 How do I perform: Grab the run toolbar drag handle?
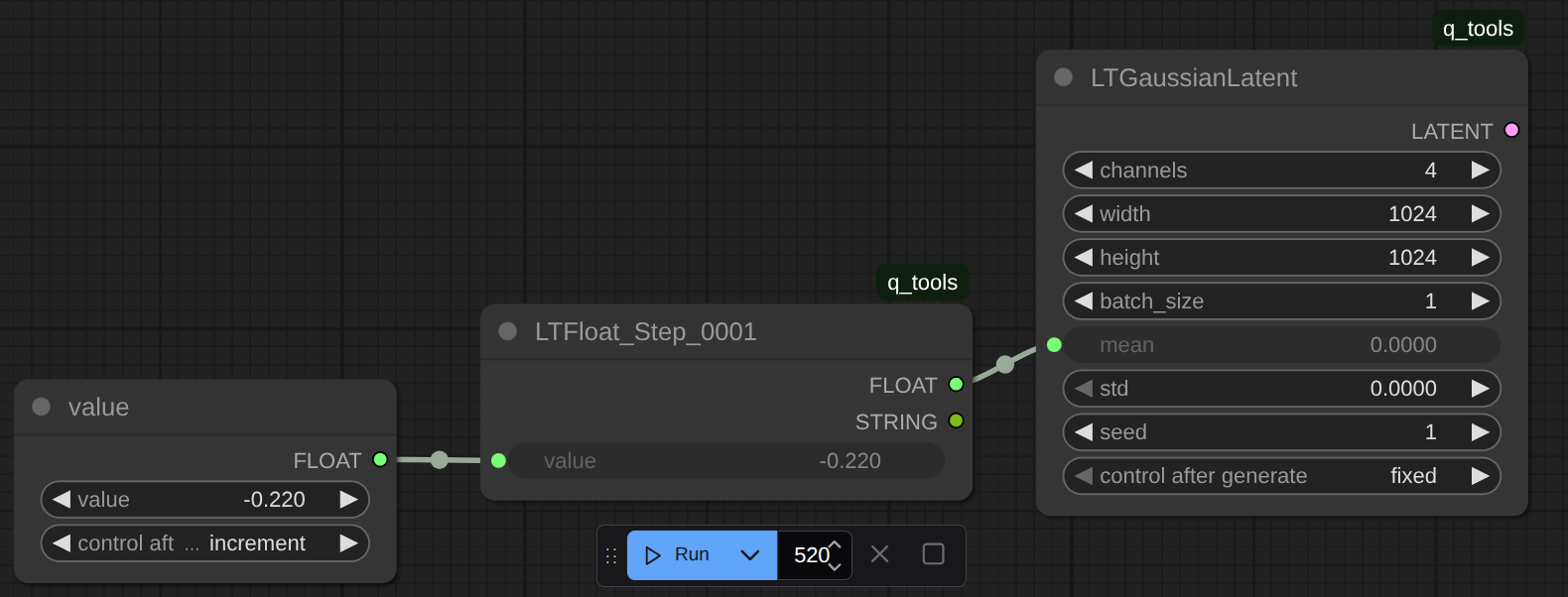[611, 555]
